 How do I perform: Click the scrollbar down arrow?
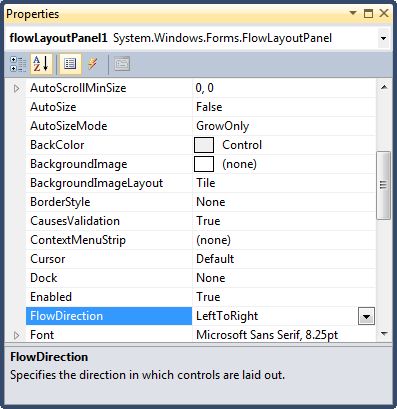384,334
